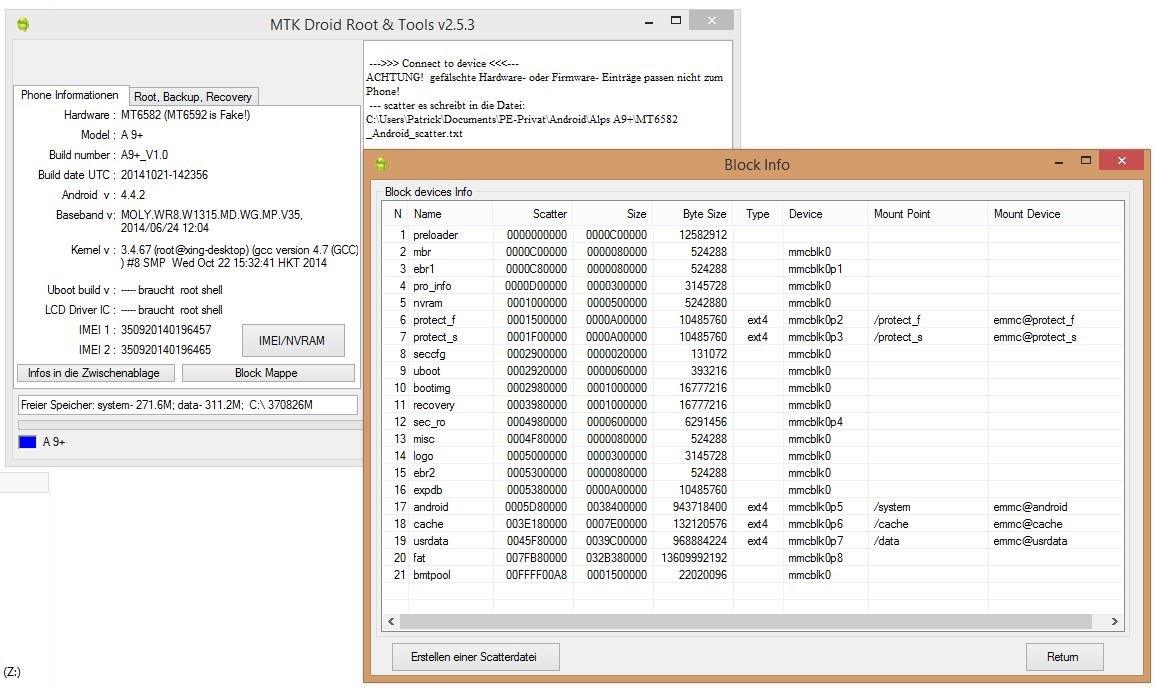Sort by the Device column header
Viewport: 1159px width, 689px height.
[x=825, y=214]
